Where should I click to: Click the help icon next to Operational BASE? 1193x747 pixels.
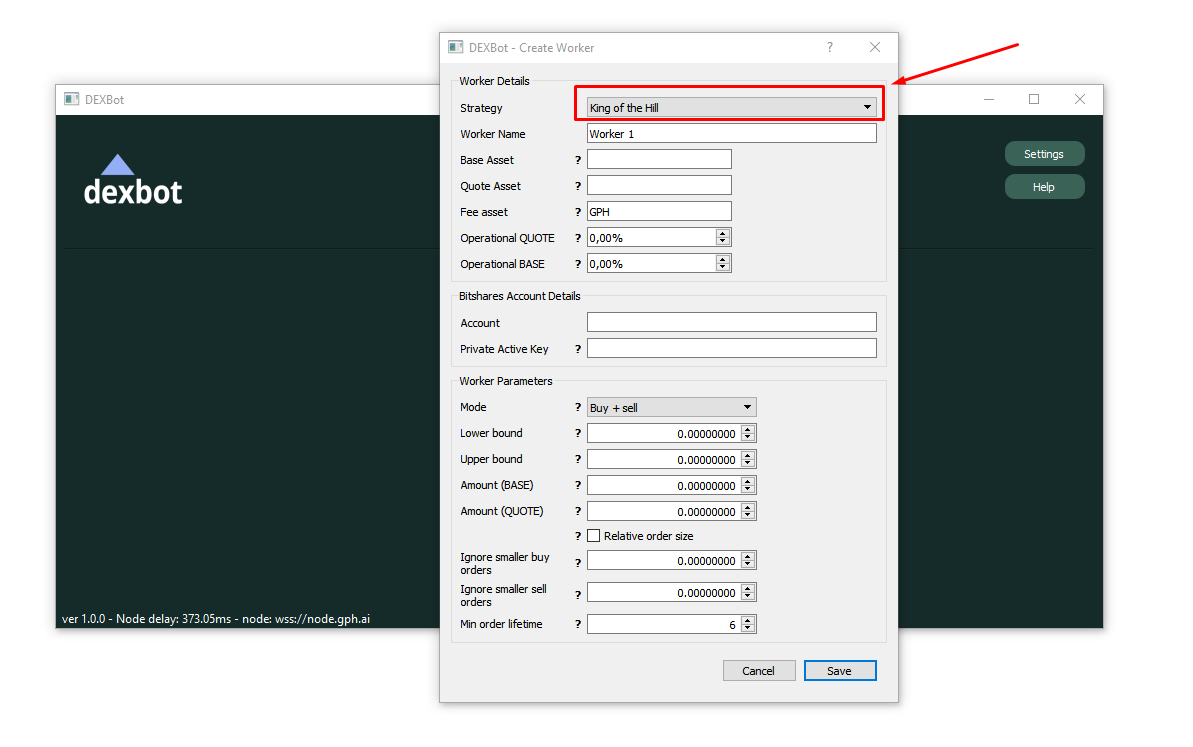pos(577,263)
